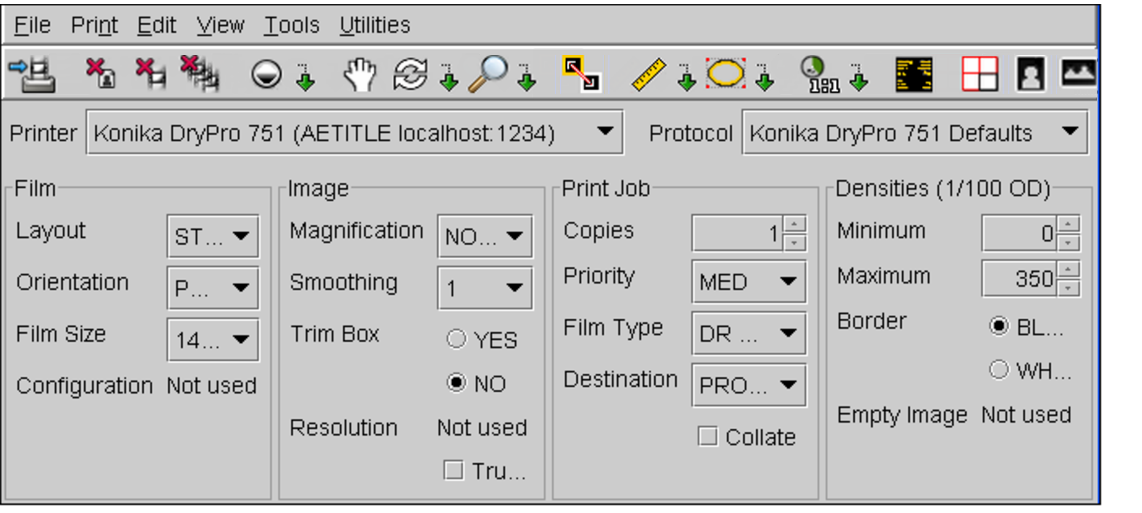Click the Maximum density field

[x=1019, y=279]
